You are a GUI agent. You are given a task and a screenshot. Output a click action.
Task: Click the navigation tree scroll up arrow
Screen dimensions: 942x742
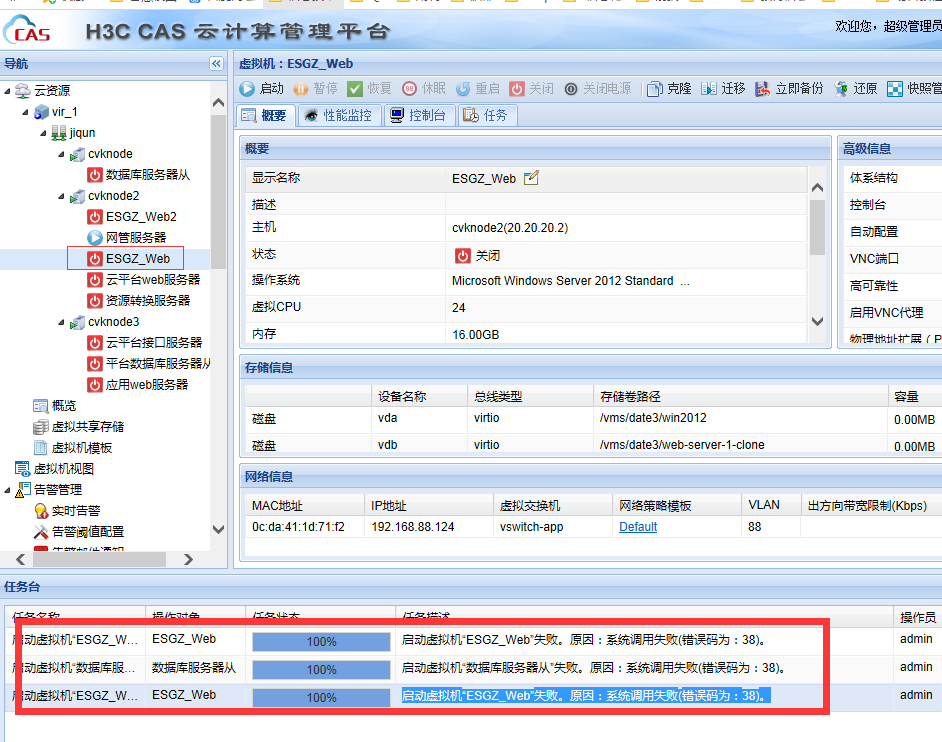click(219, 103)
